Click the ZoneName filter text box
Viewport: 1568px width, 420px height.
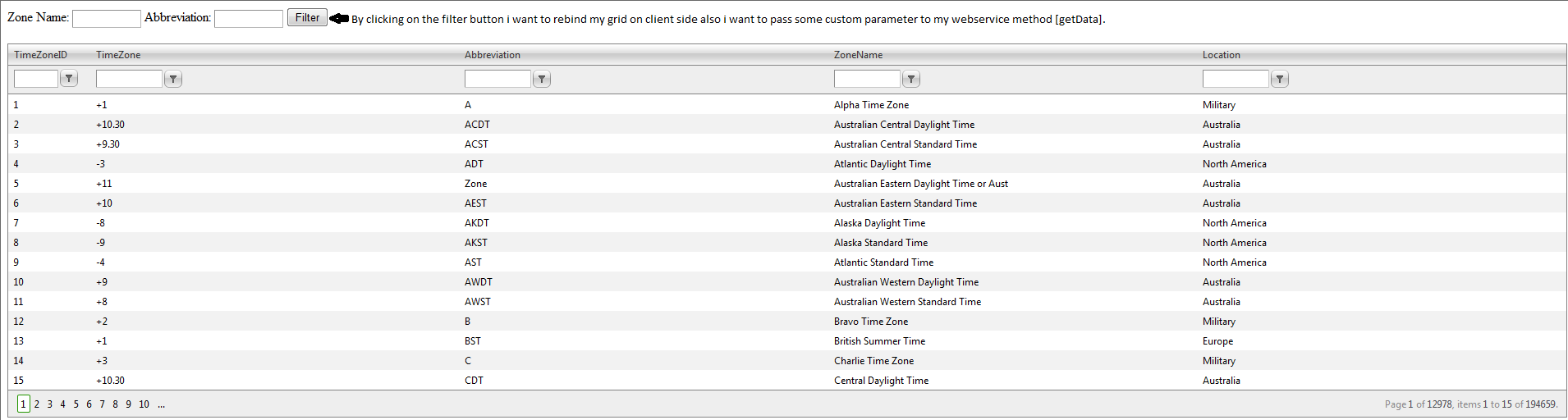pos(867,79)
